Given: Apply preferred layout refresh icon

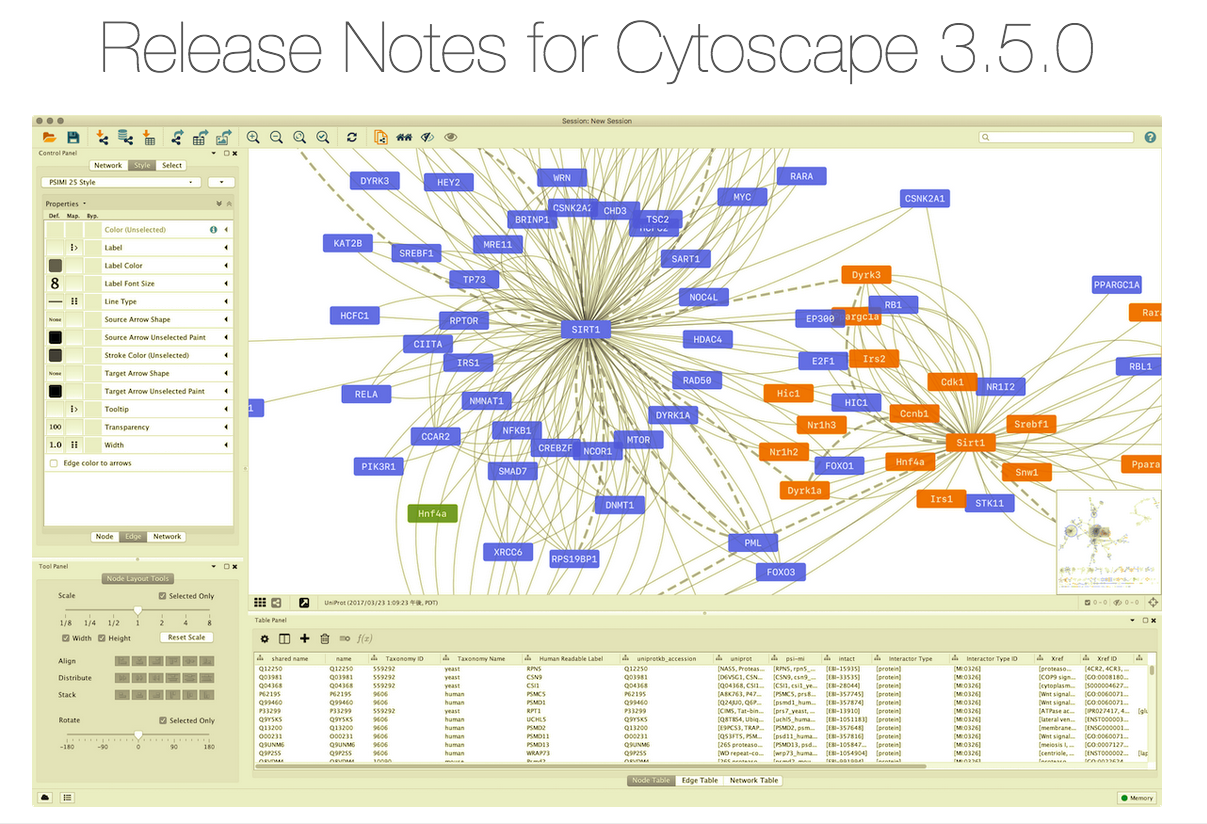Looking at the screenshot, I should point(352,137).
